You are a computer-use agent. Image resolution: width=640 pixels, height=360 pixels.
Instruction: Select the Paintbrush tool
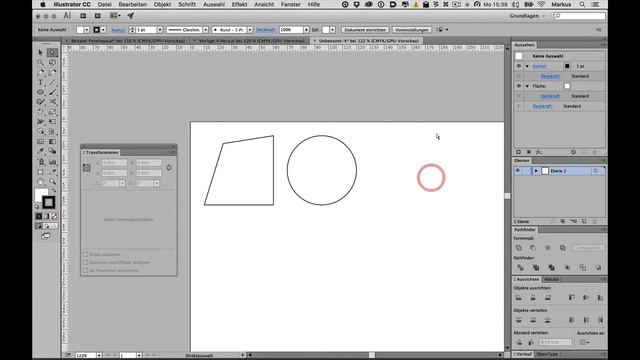click(x=52, y=92)
